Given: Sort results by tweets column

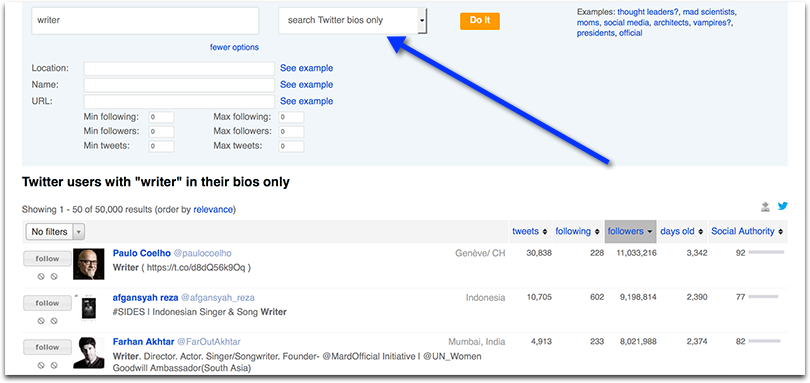Looking at the screenshot, I should [530, 232].
